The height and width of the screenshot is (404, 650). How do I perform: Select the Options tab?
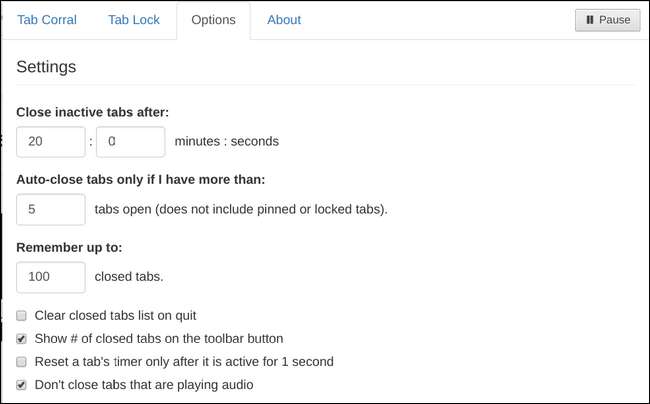point(213,20)
